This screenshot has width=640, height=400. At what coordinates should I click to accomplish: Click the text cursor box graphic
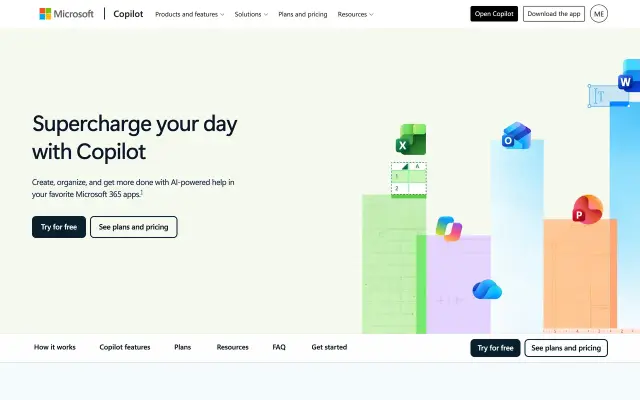(609, 96)
